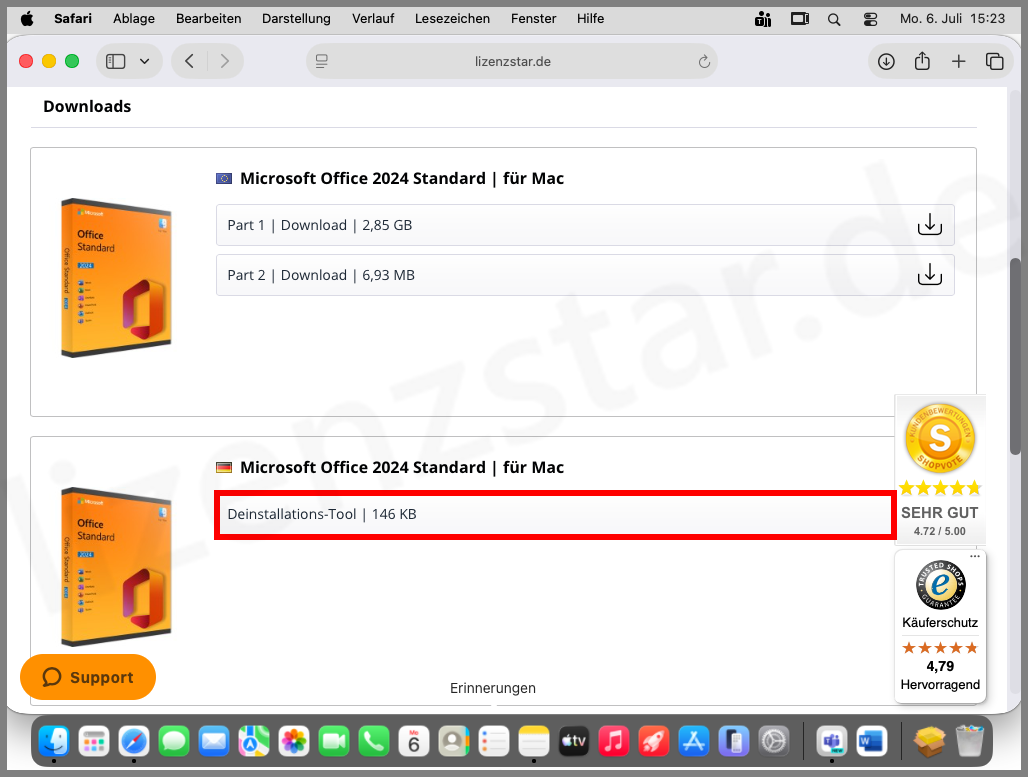Viewport: 1028px width, 777px height.
Task: Open System Settings from the Dock
Action: (774, 742)
